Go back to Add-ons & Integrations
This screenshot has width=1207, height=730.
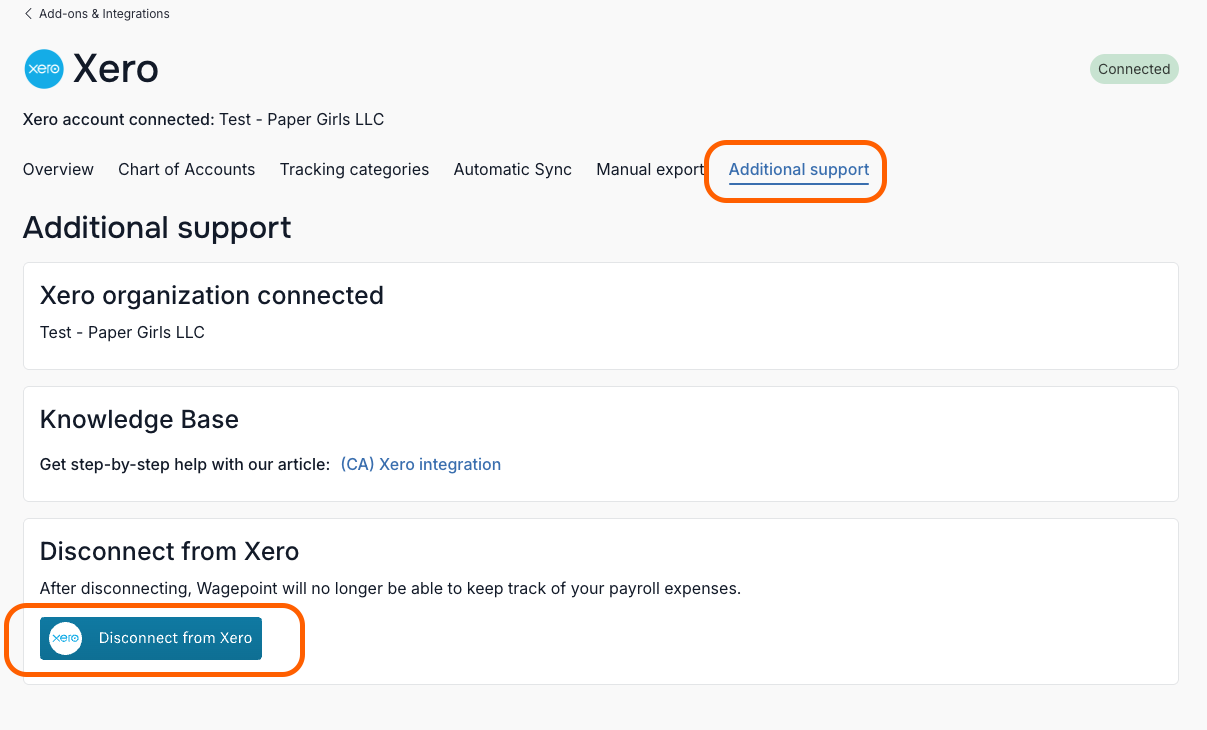96,14
